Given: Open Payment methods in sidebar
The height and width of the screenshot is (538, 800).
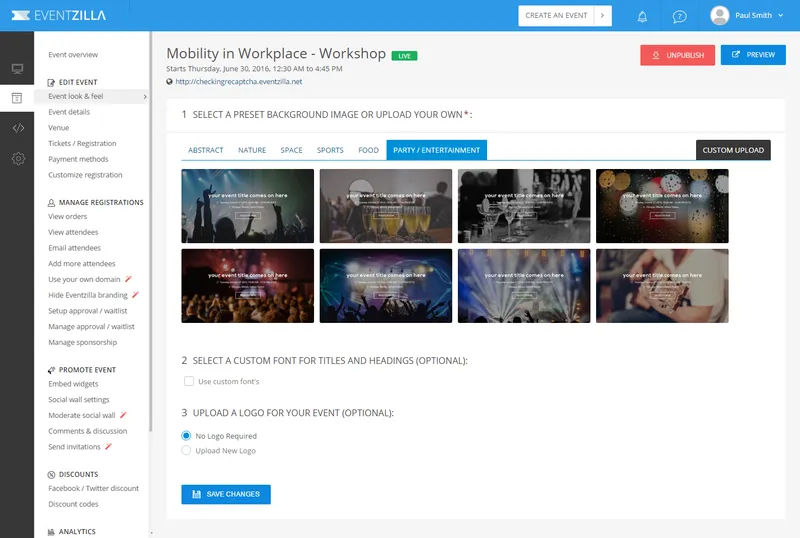Looking at the screenshot, I should tap(78, 159).
